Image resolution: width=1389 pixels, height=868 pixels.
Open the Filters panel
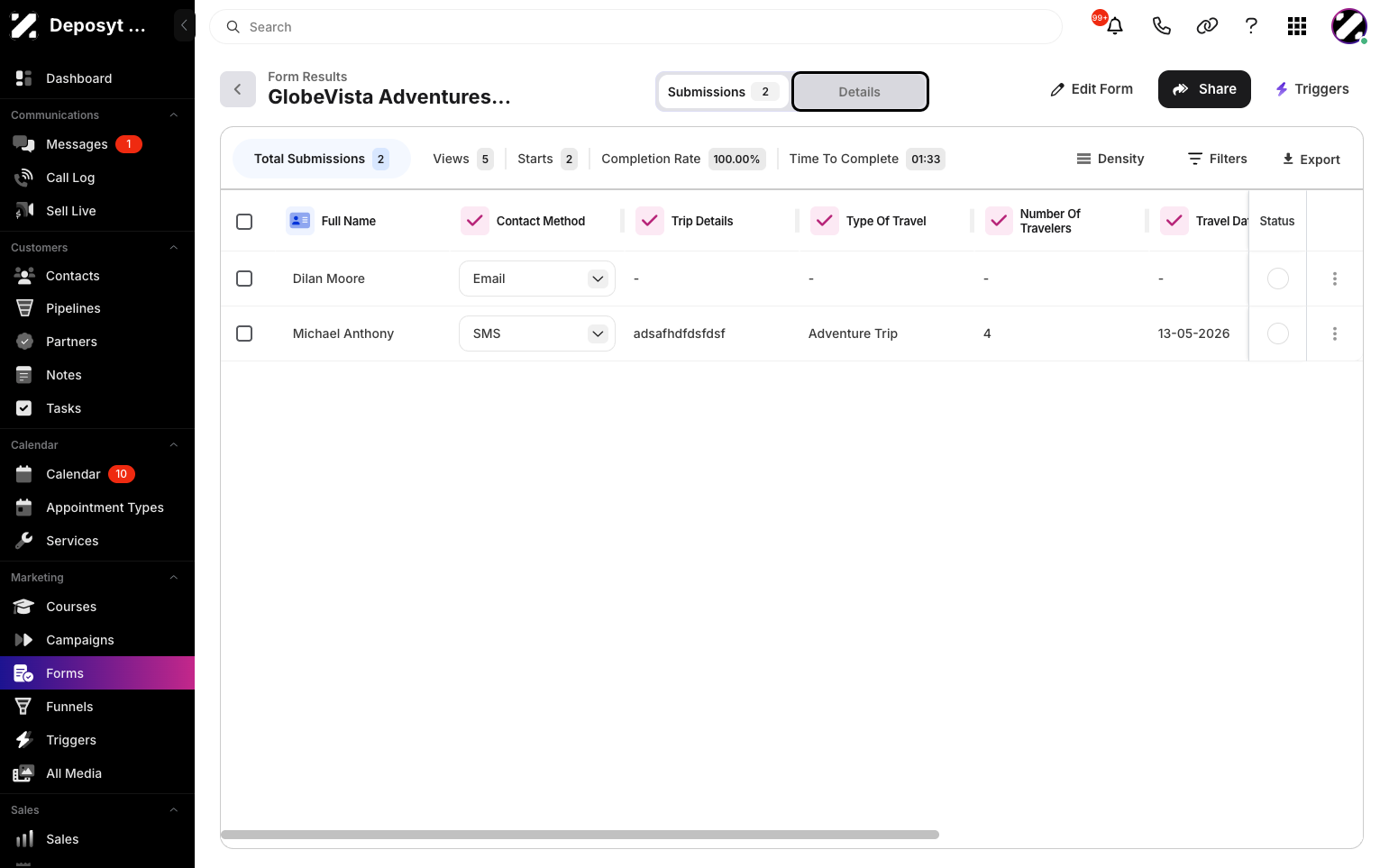pos(1218,159)
